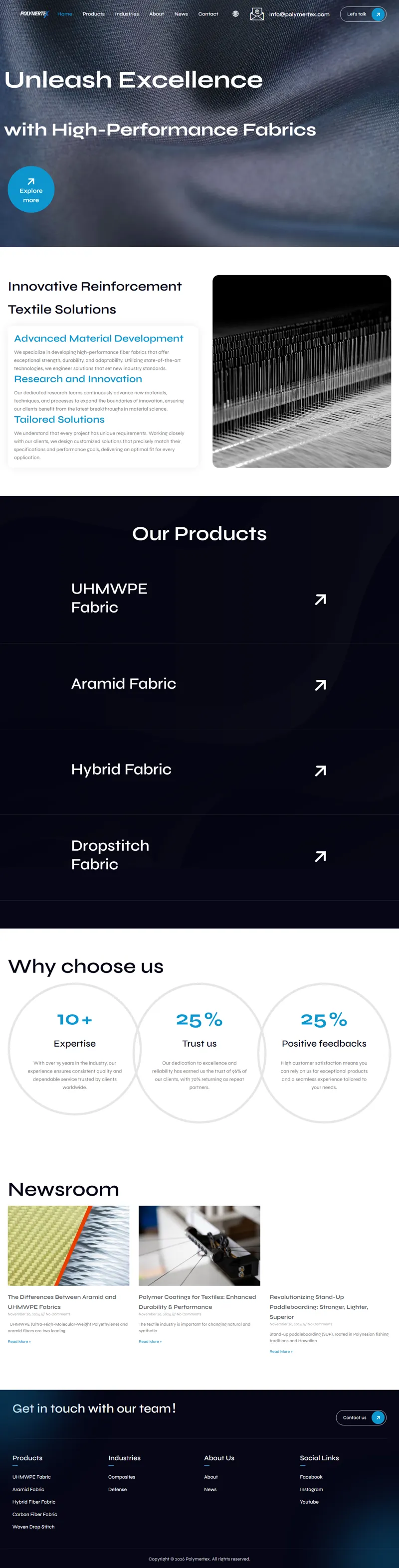Open the Products menu in navigation
399x1568 pixels.
[x=93, y=14]
